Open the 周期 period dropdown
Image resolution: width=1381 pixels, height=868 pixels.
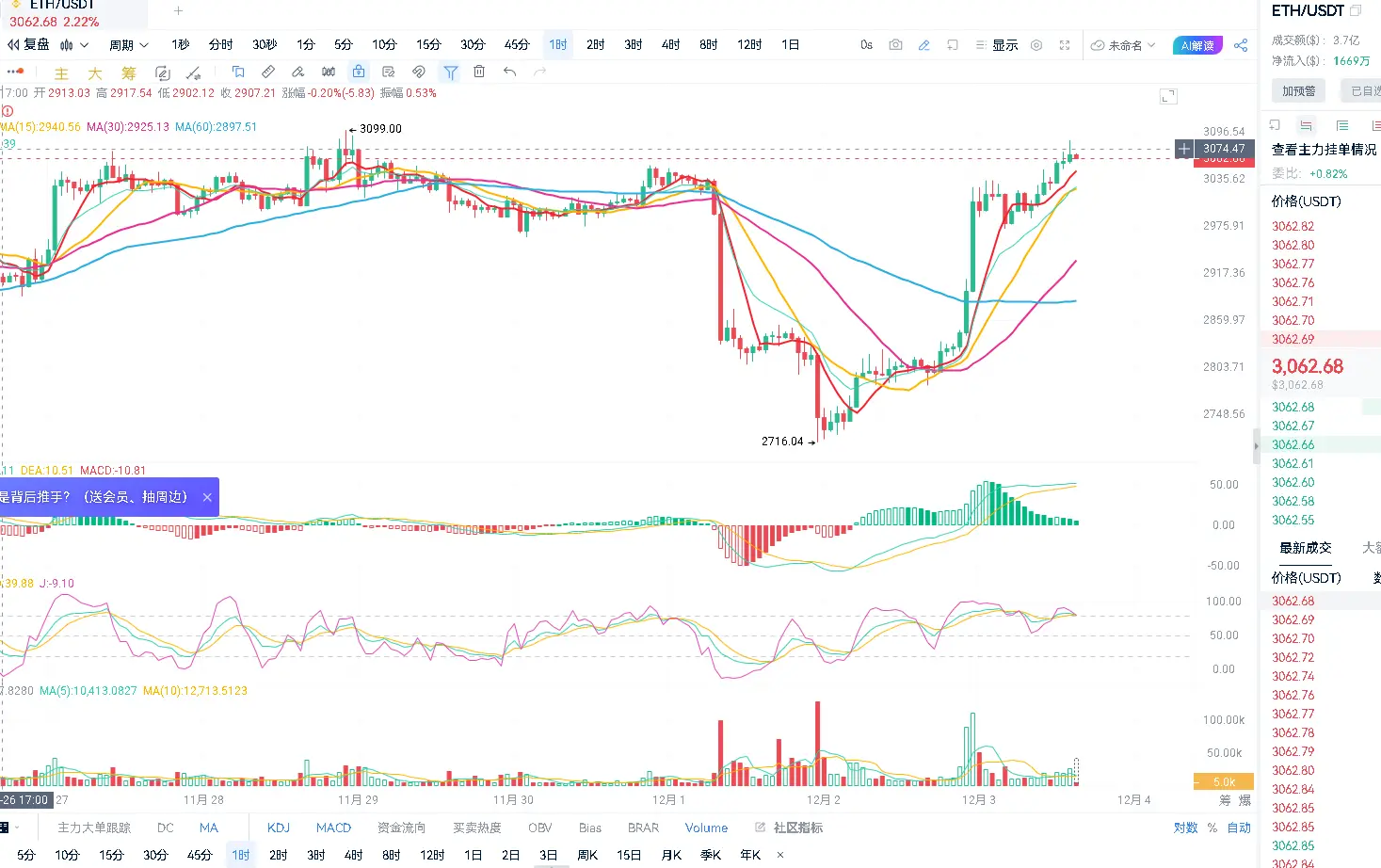(x=128, y=44)
